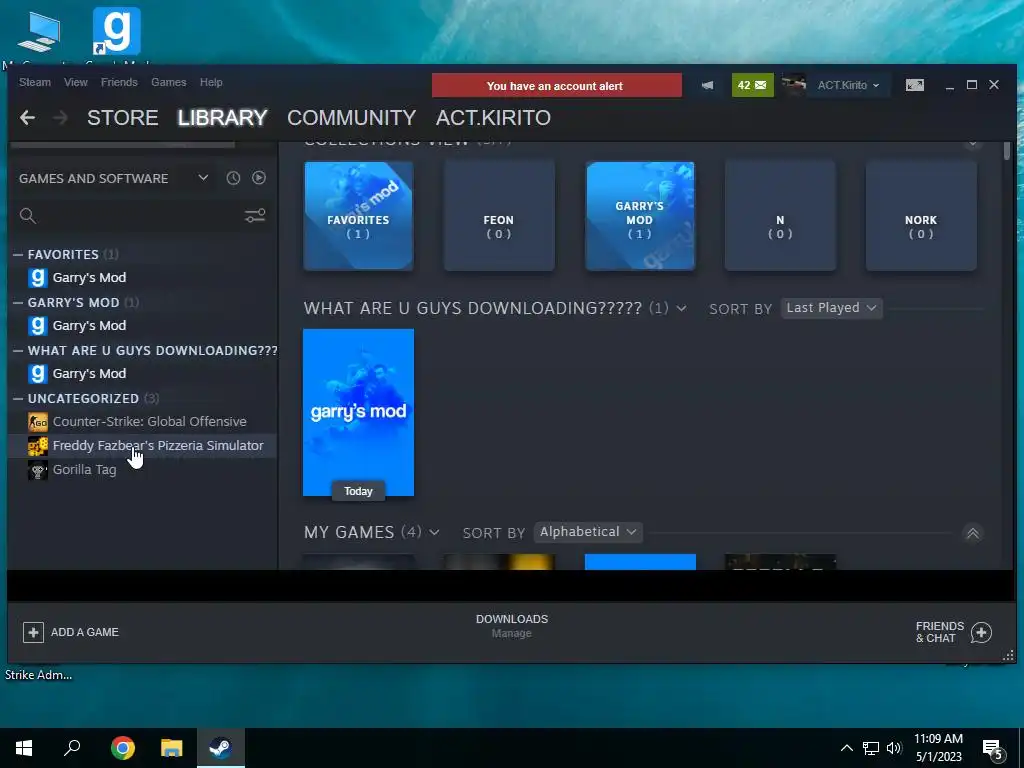This screenshot has width=1024, height=768.
Task: Open the announcements megaphone icon
Action: point(708,86)
